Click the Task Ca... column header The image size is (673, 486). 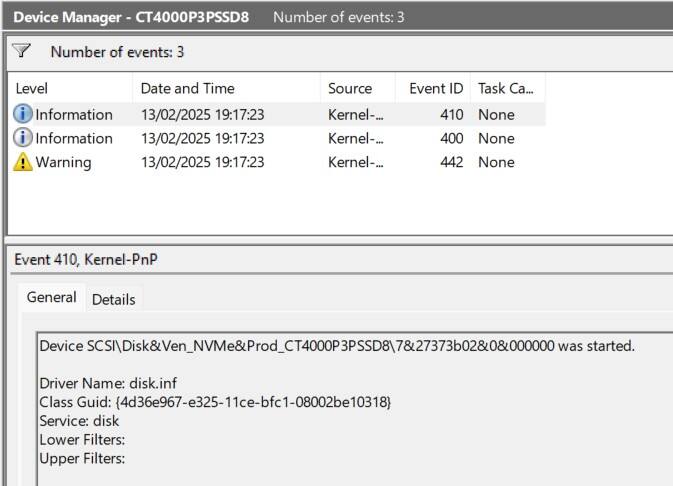point(508,88)
